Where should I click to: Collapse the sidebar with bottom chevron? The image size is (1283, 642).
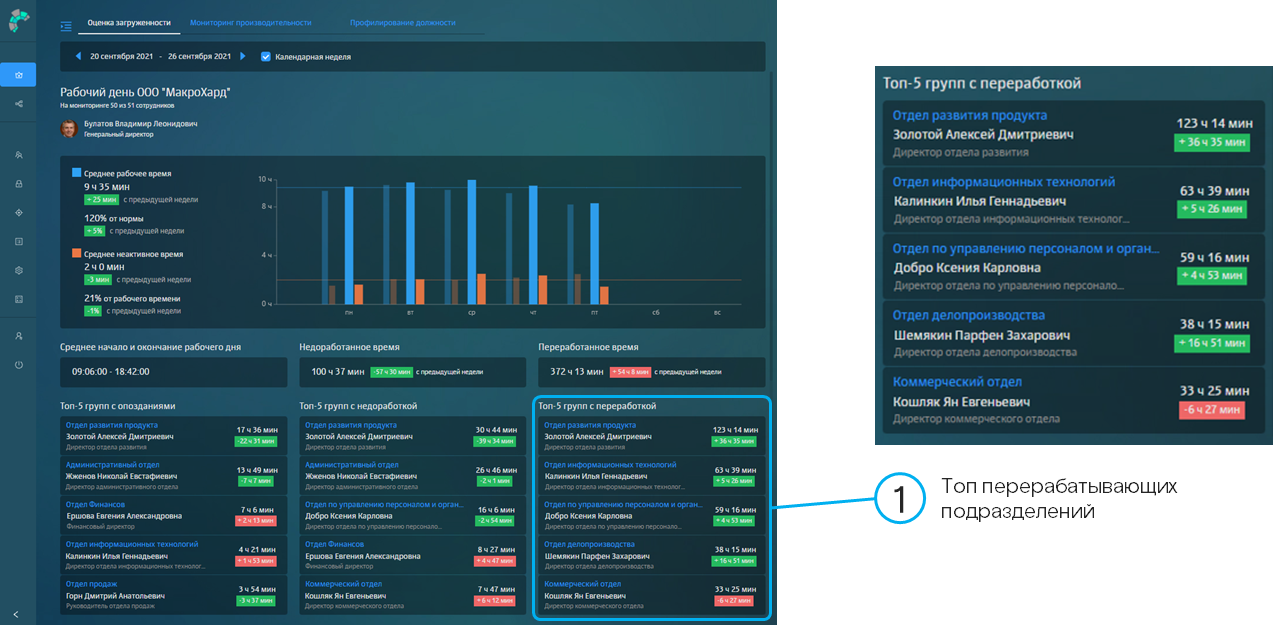(x=16, y=614)
